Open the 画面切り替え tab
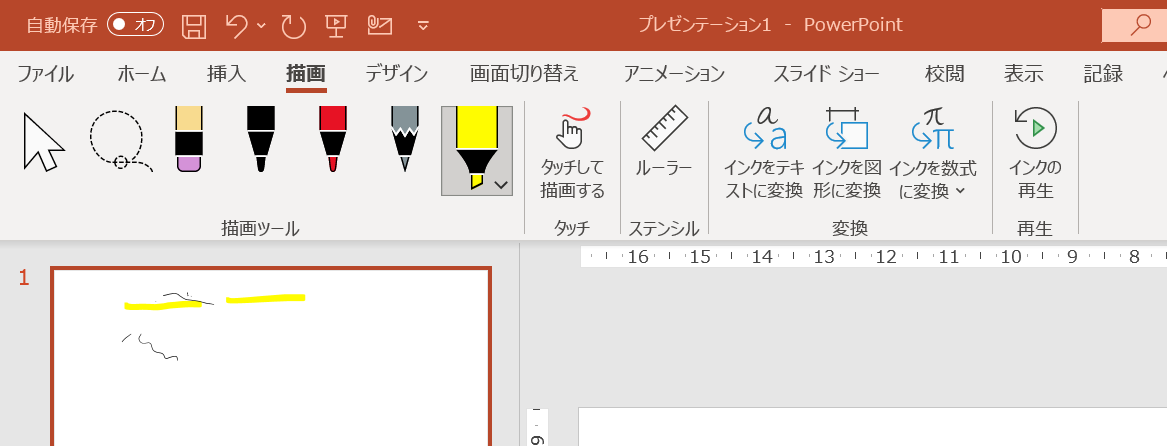The image size is (1167, 446). click(524, 74)
